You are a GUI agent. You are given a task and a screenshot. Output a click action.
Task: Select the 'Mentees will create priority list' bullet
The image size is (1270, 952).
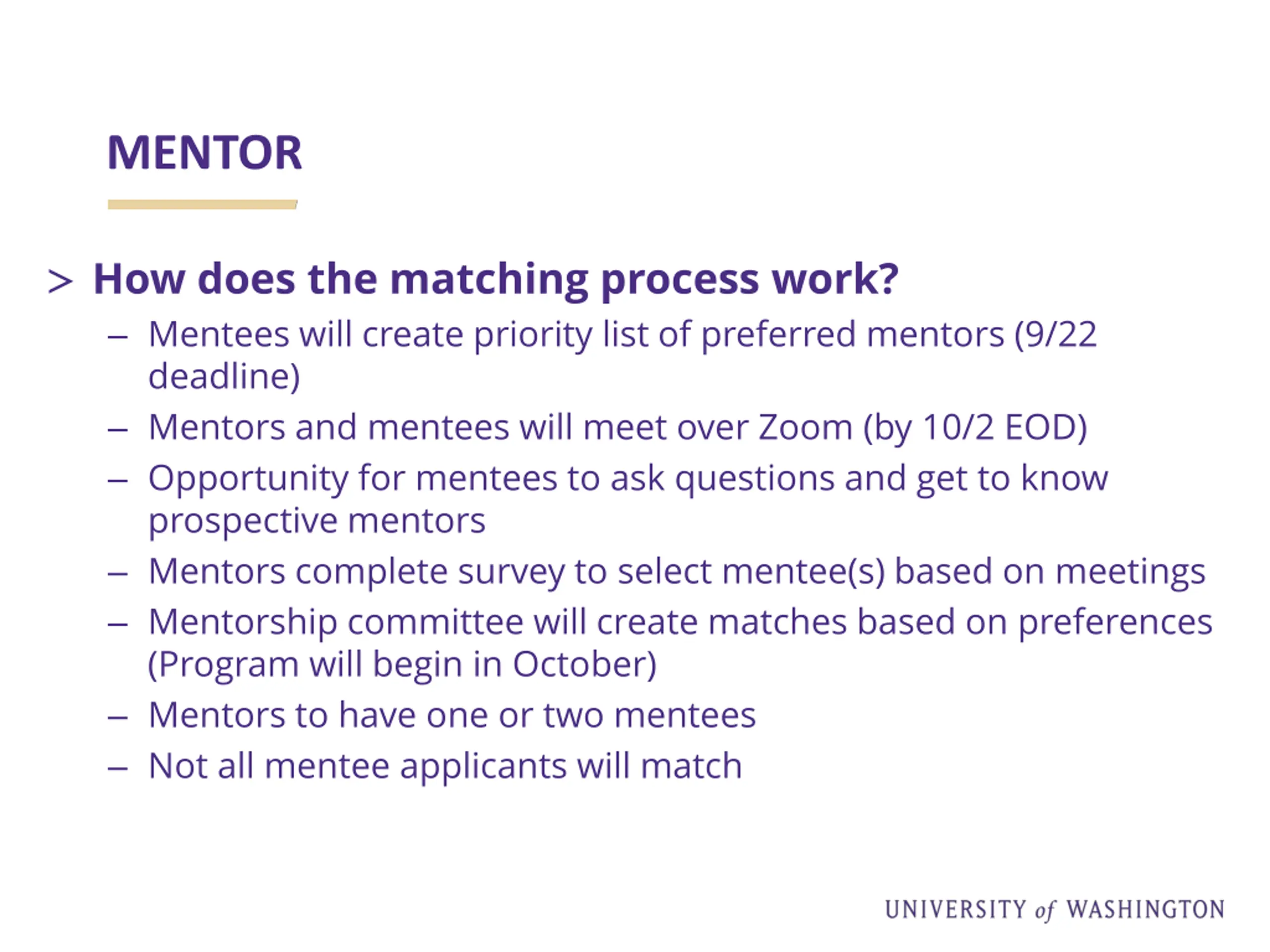point(623,355)
